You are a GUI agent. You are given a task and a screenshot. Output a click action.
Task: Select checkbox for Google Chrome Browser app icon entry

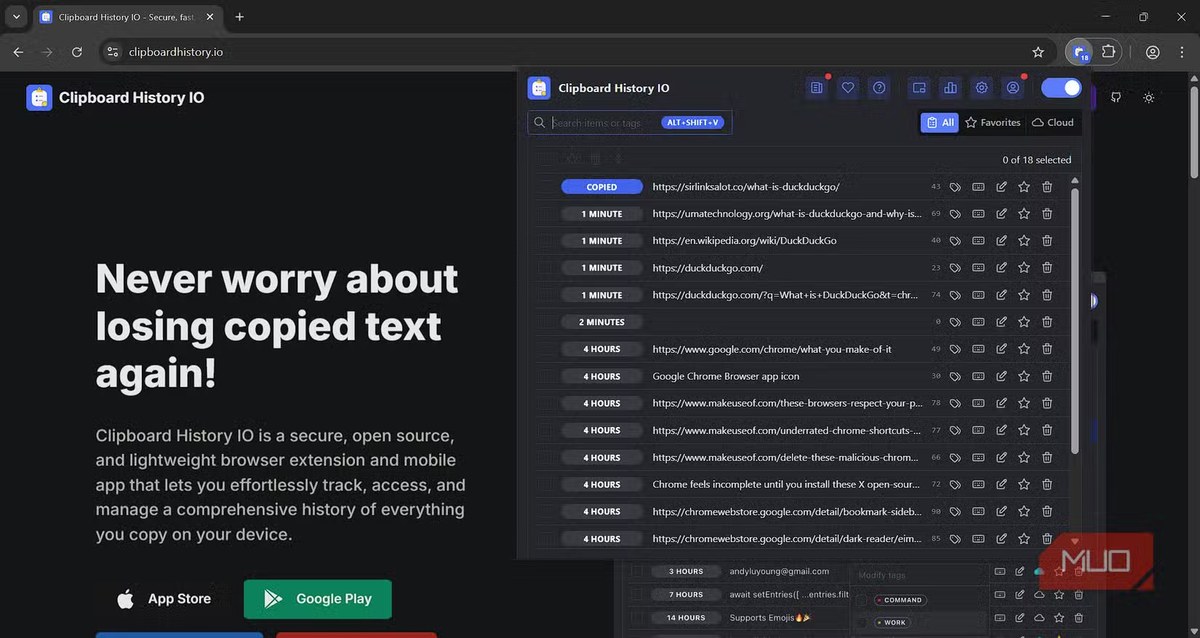545,377
